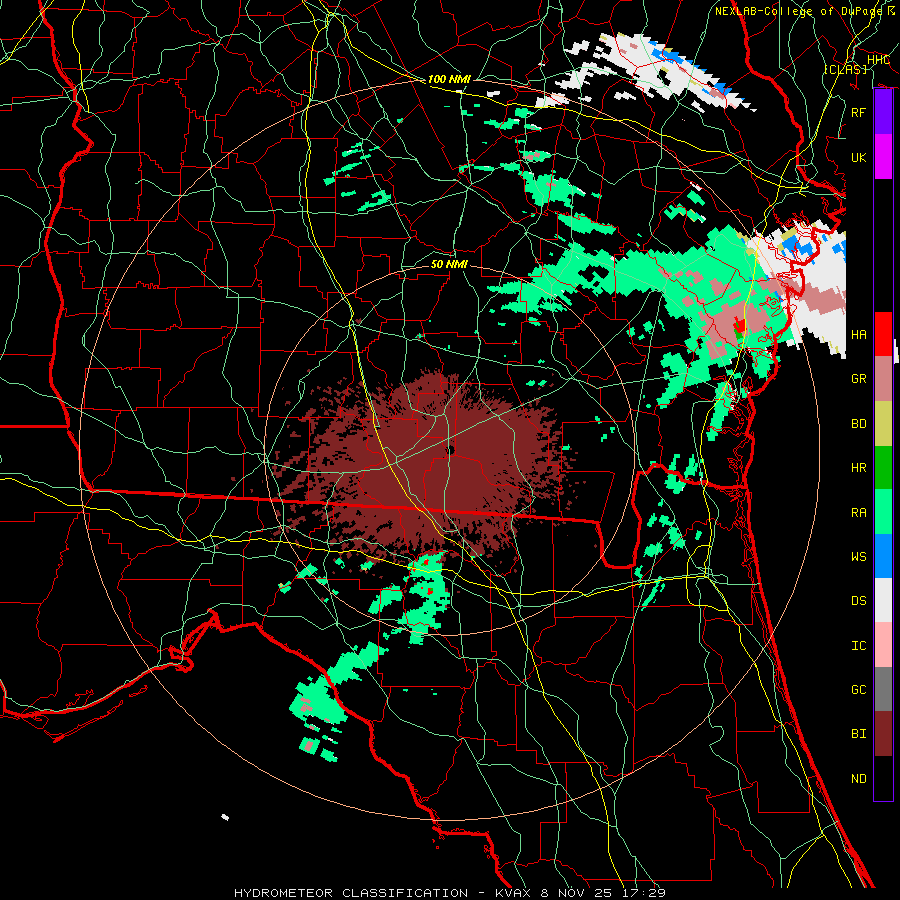Click the BD yellow legend swatch

tap(883, 423)
